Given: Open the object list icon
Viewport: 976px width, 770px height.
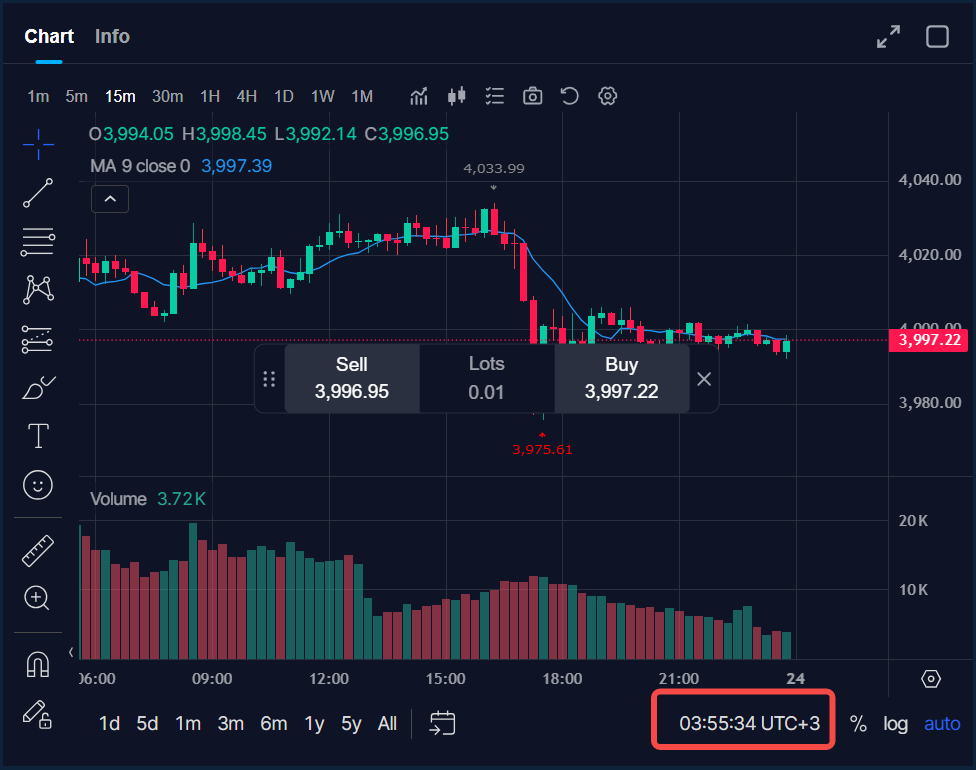Looking at the screenshot, I should (495, 96).
